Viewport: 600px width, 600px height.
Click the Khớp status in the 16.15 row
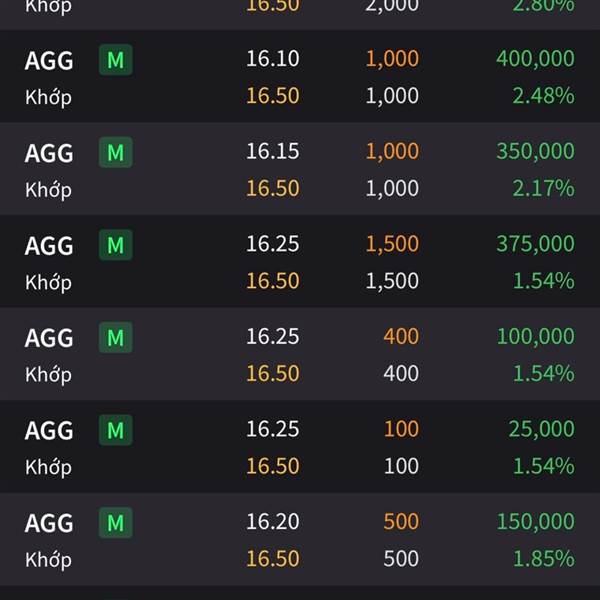pos(48,189)
